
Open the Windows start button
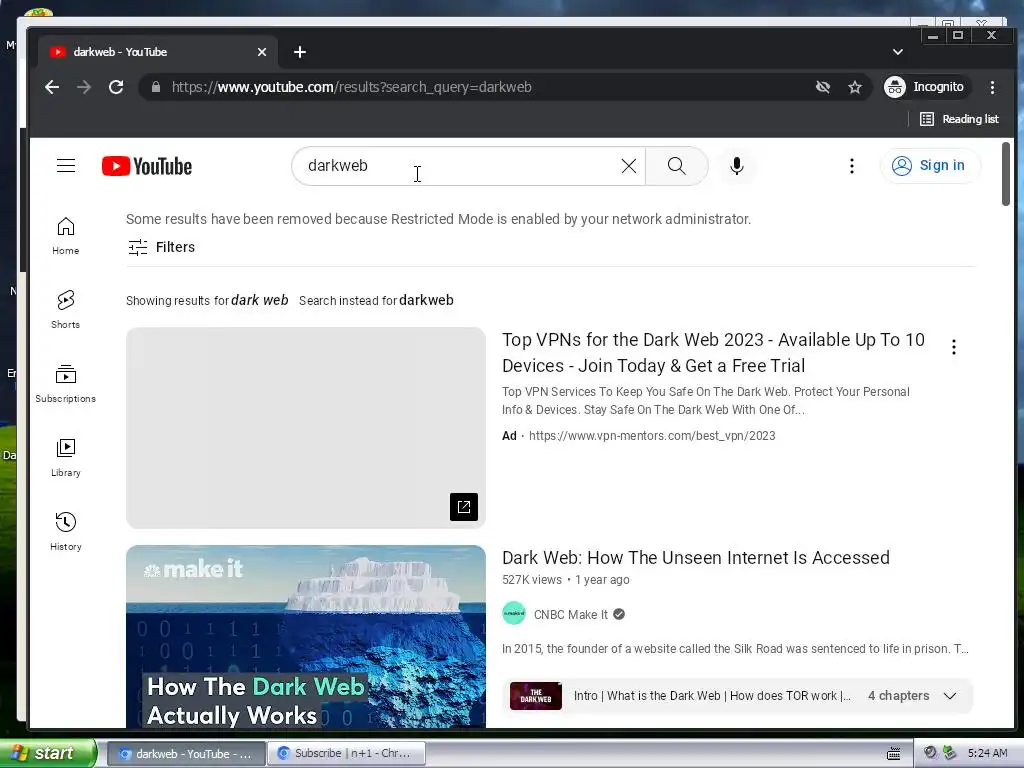(x=48, y=753)
